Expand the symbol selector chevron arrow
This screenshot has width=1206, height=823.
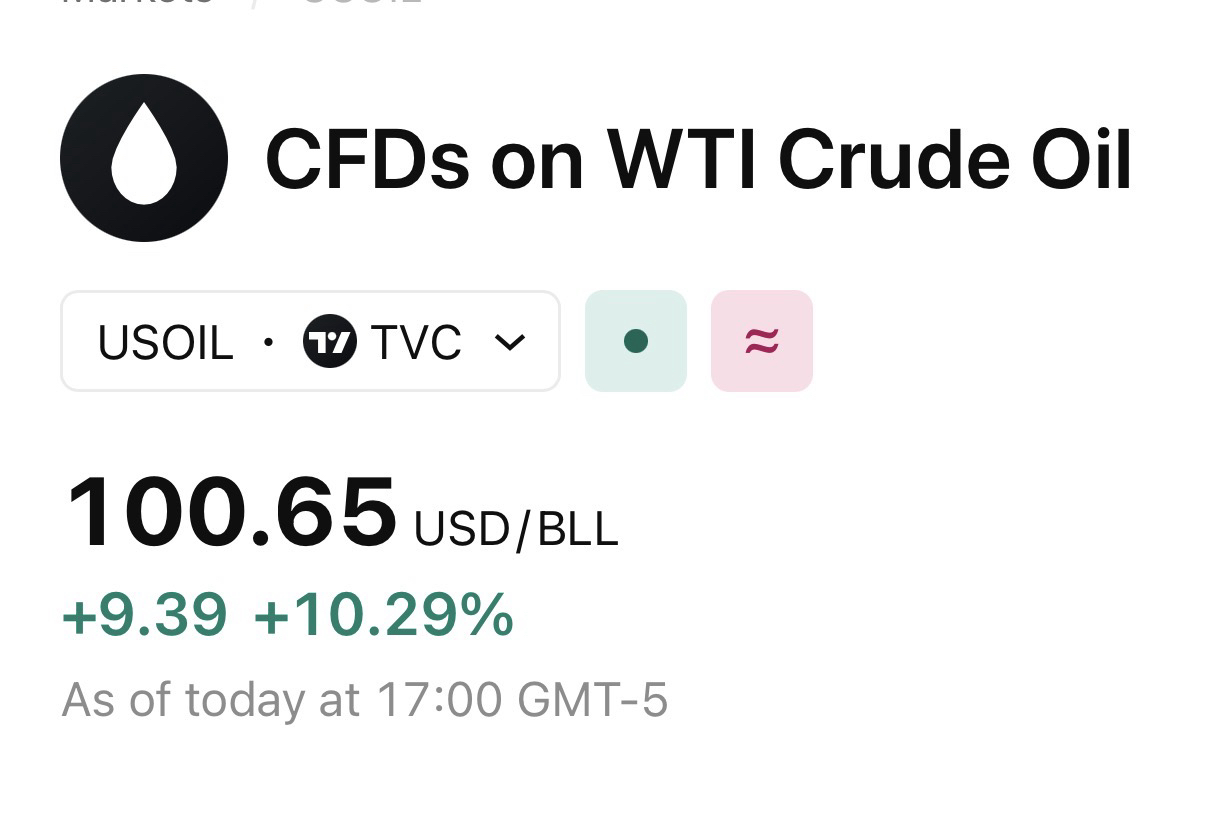point(510,342)
